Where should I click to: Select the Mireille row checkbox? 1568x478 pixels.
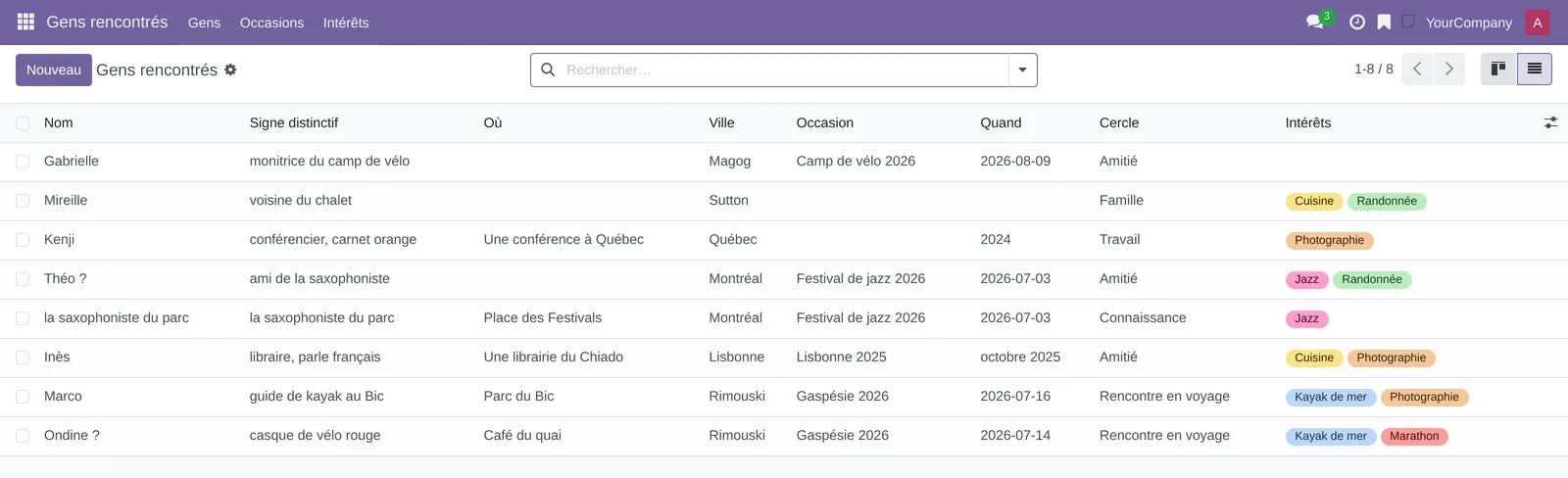23,201
